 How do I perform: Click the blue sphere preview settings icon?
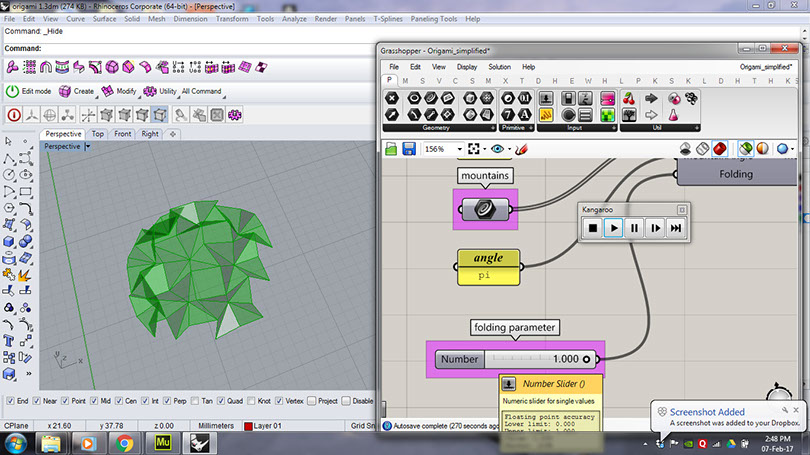coord(782,149)
